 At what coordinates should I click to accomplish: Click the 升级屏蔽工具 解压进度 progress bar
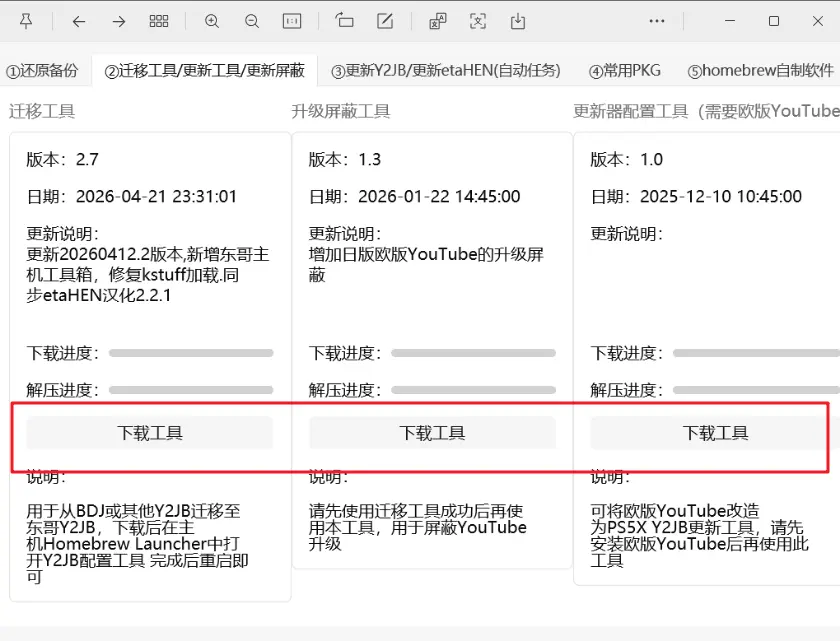(x=474, y=390)
